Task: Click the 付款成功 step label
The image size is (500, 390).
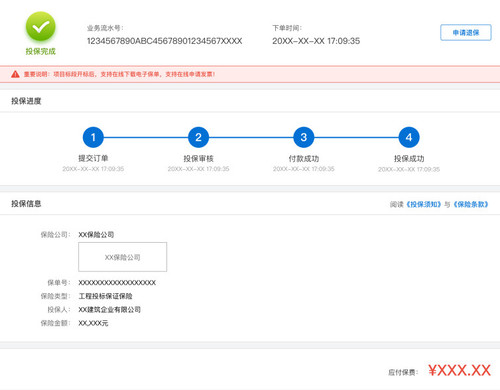Action: [304, 158]
